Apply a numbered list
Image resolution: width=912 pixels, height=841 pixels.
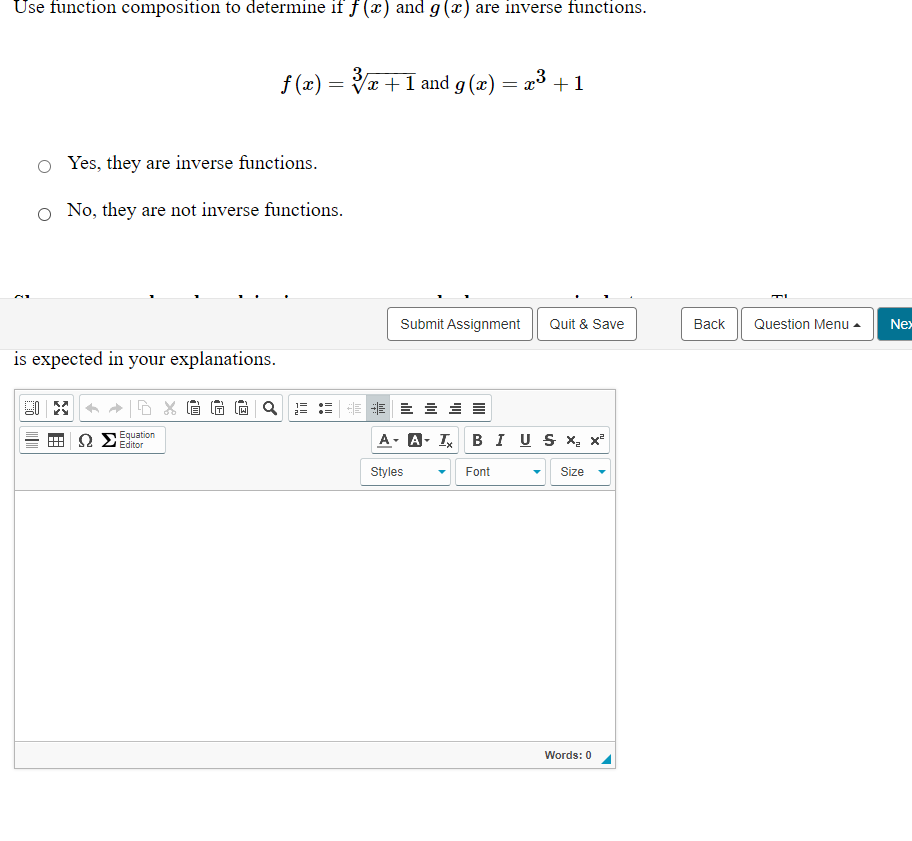(300, 408)
